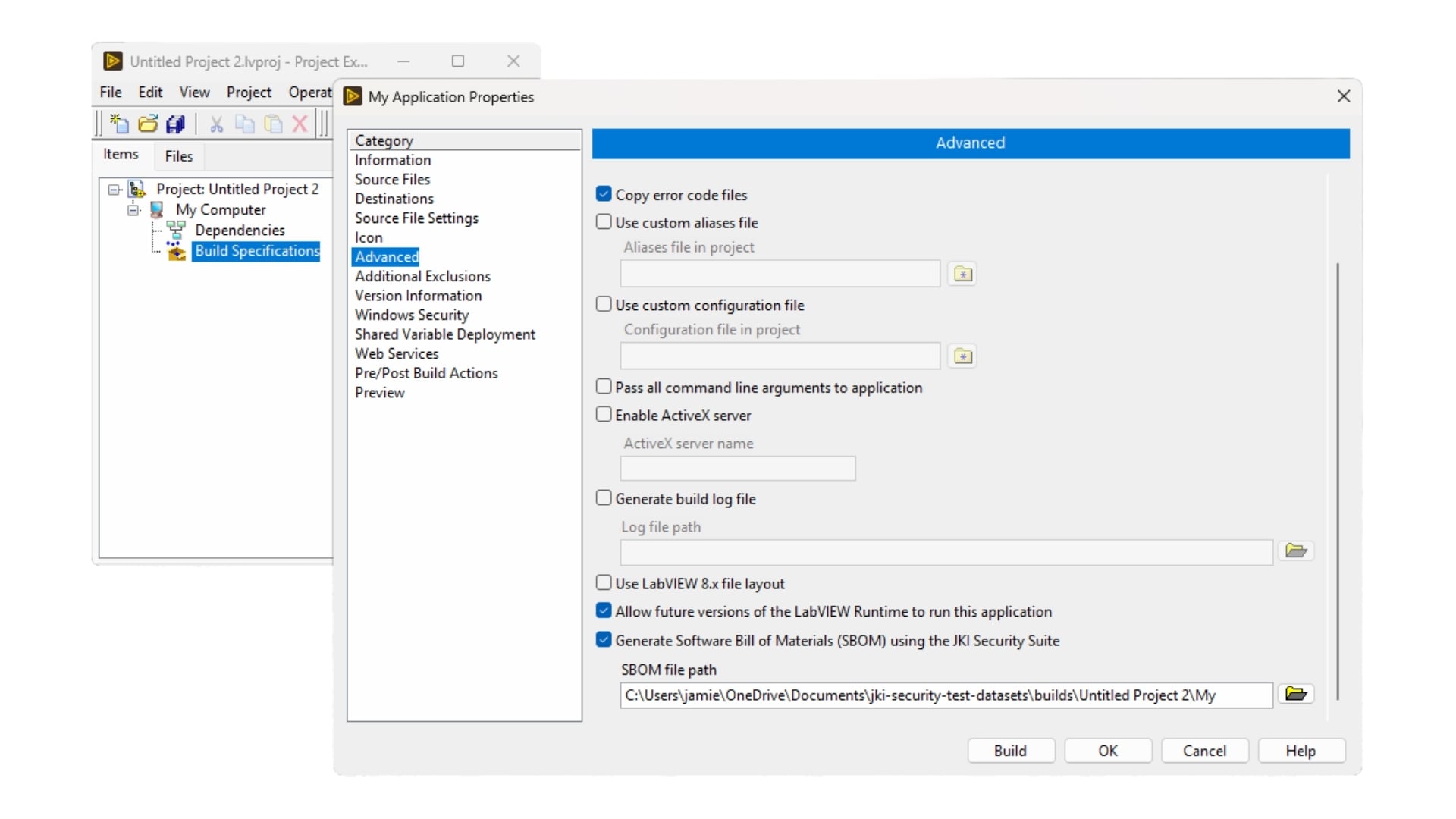Switch to the Files tab
The width and height of the screenshot is (1456, 819).
[179, 156]
